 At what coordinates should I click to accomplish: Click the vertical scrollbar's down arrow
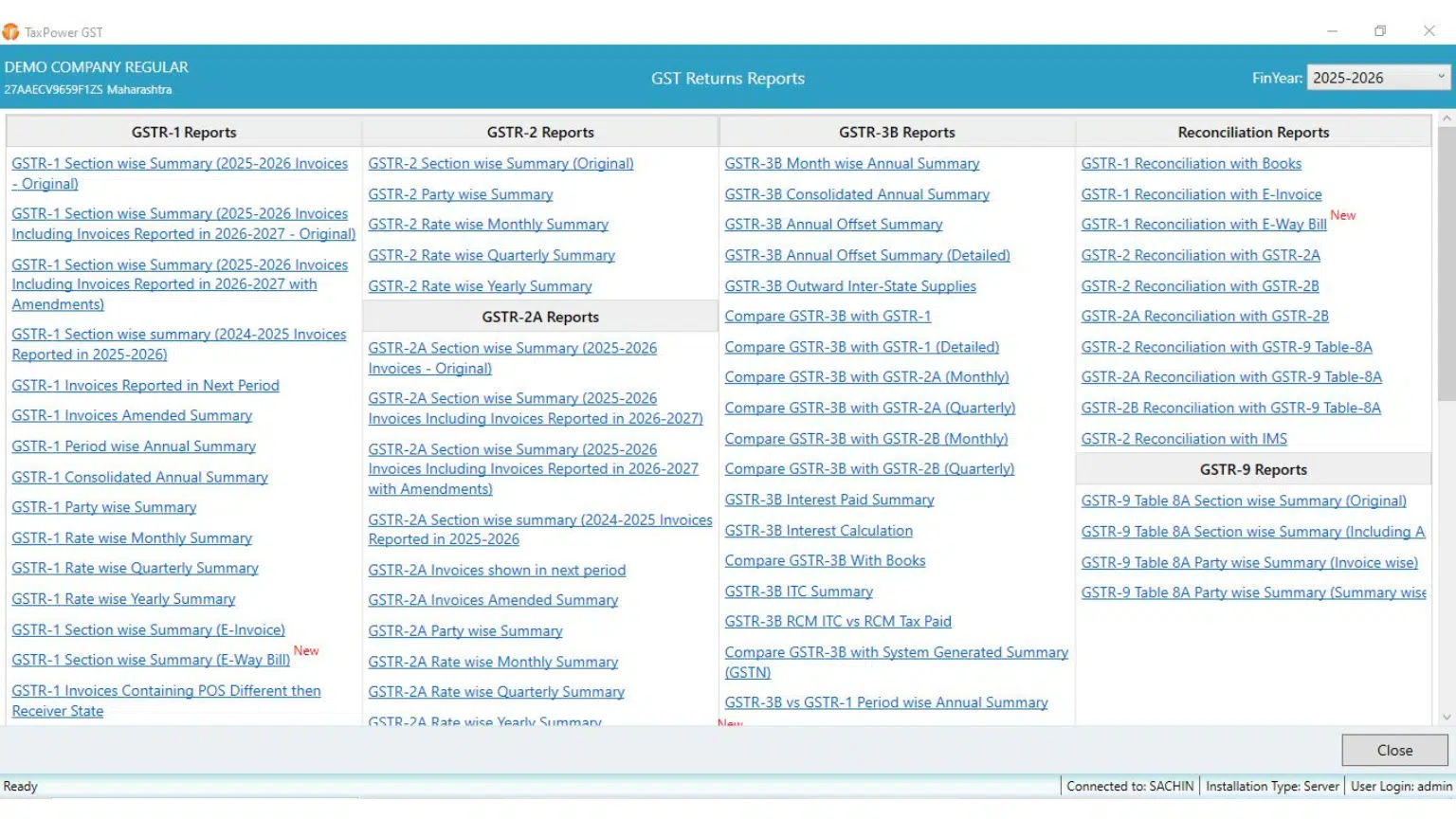(1447, 718)
